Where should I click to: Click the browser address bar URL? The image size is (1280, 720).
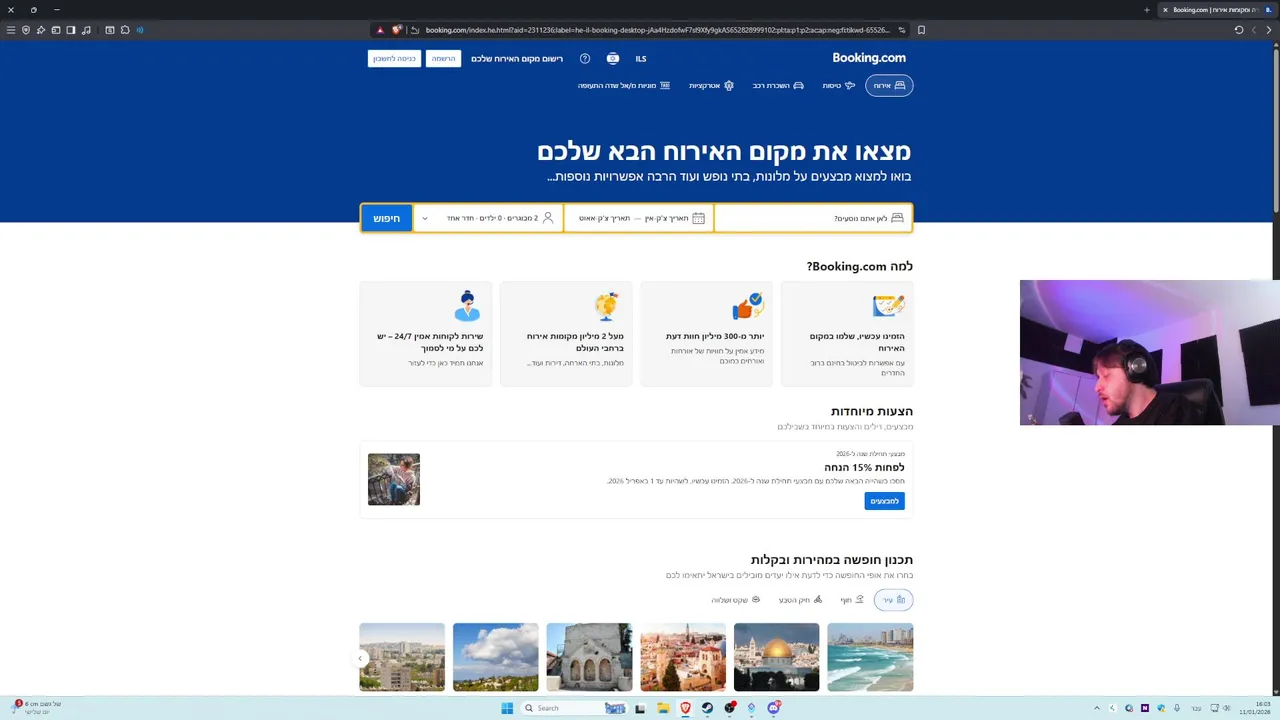(x=656, y=30)
